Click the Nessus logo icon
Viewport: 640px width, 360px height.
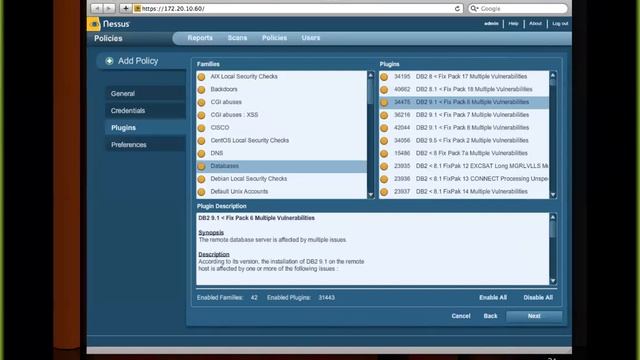[x=93, y=24]
